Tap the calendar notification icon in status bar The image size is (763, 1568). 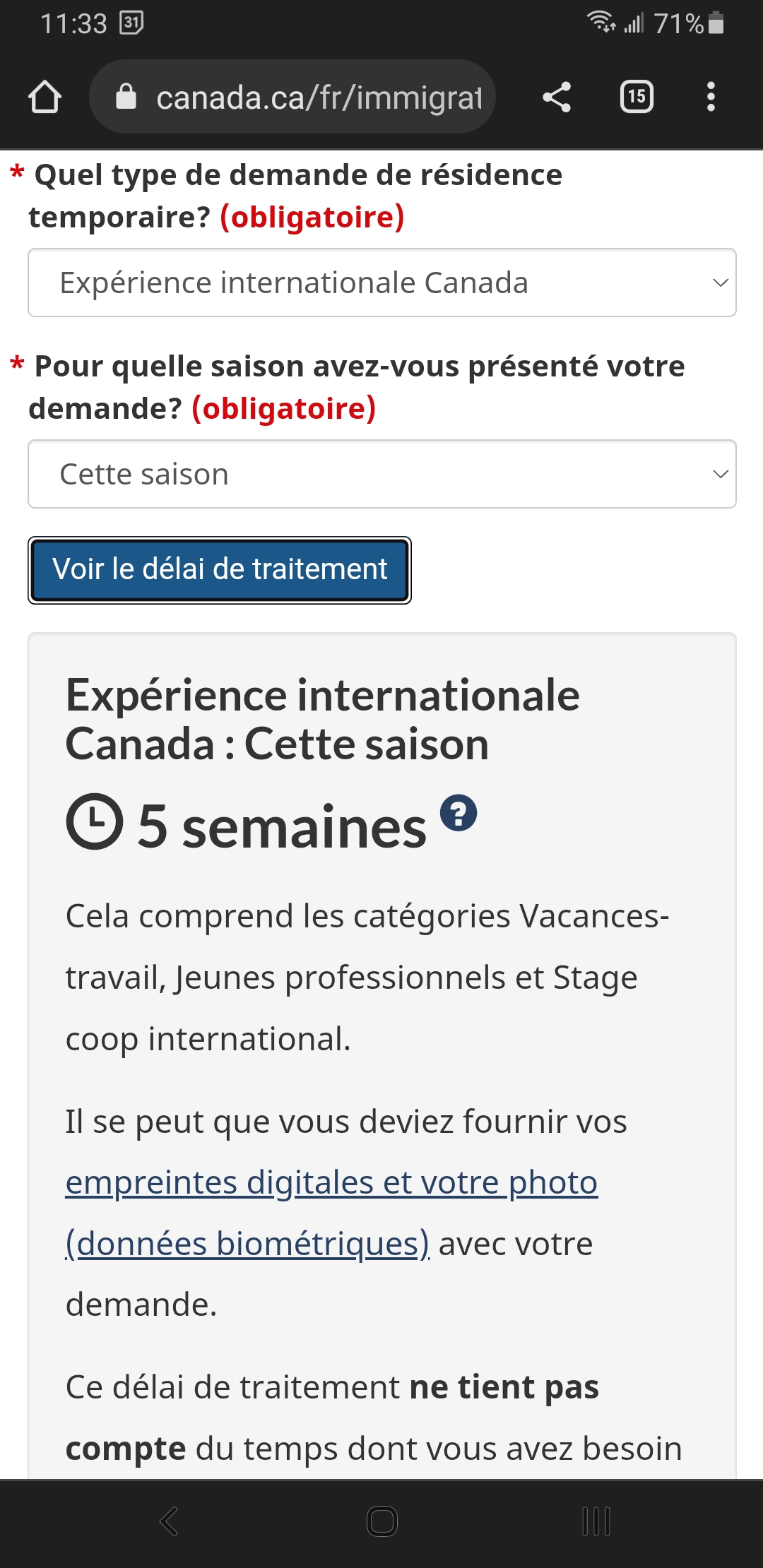[131, 23]
